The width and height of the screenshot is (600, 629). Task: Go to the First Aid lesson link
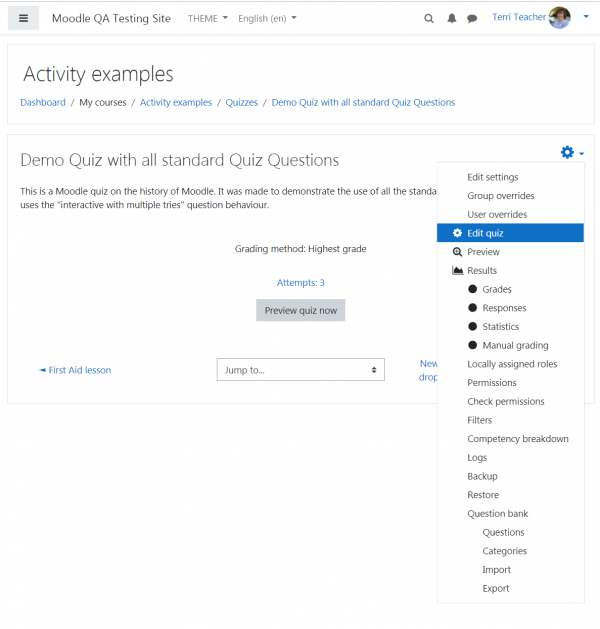75,370
